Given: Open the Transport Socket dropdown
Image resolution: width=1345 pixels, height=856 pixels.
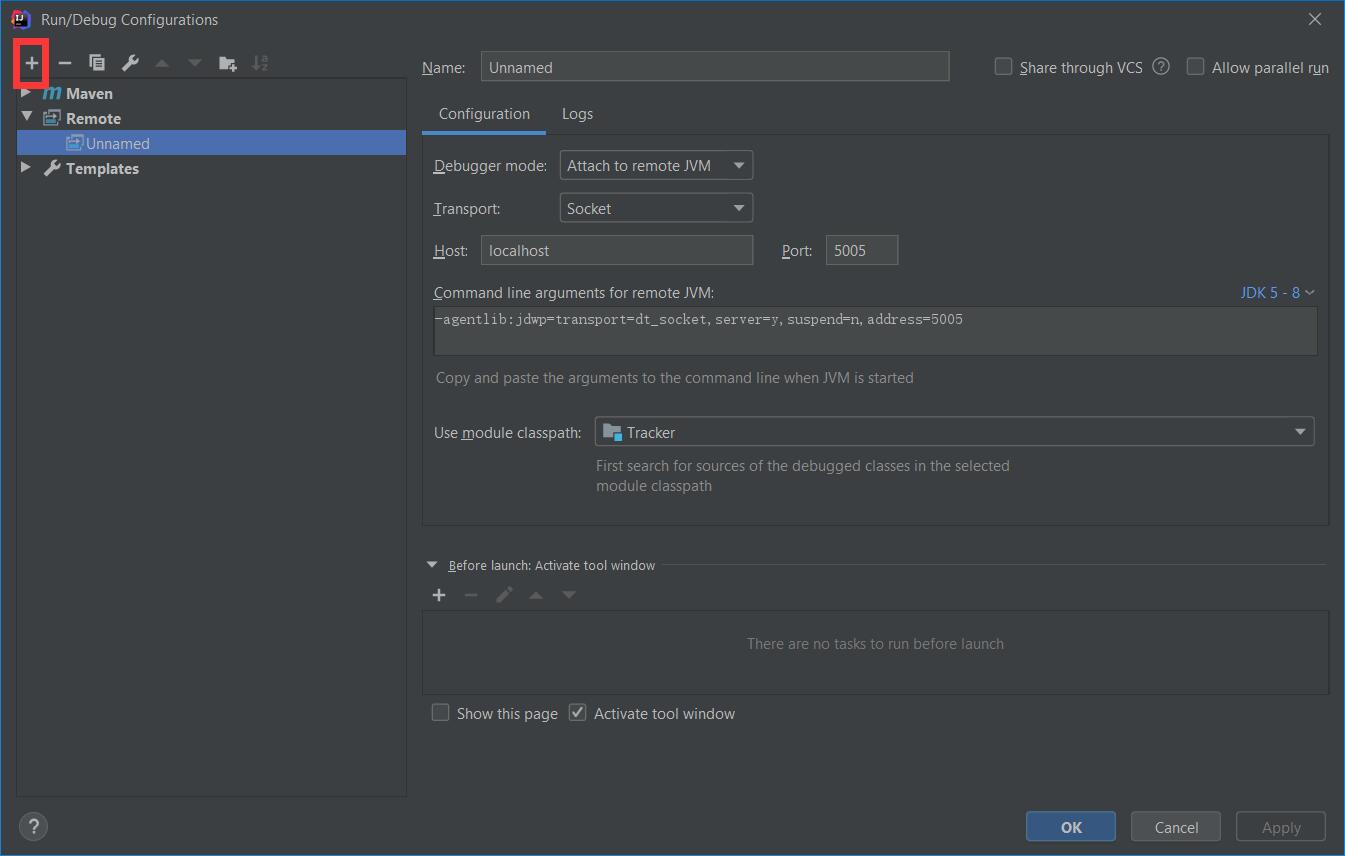Looking at the screenshot, I should (x=656, y=209).
